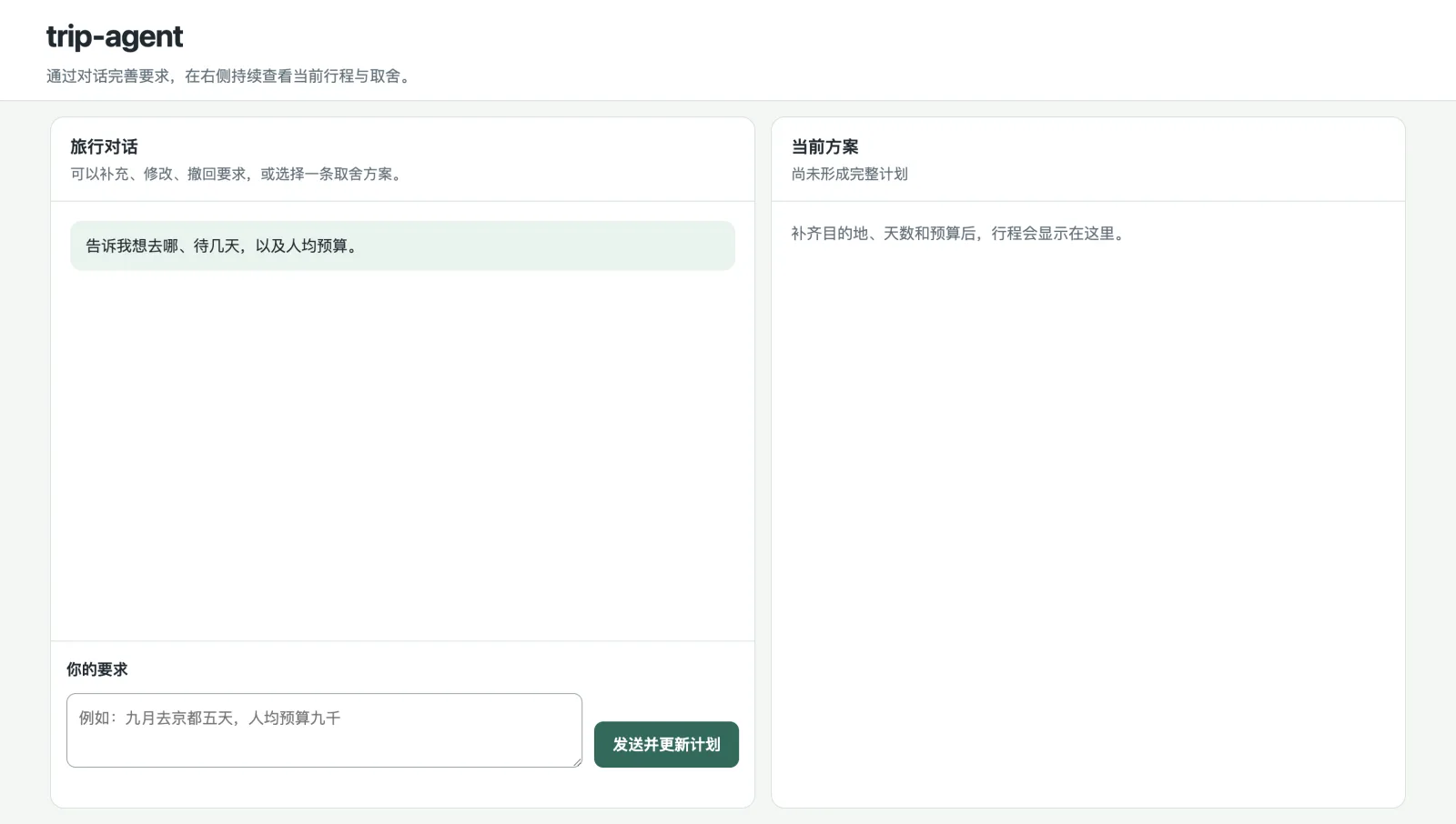1456x824 pixels.
Task: Select the 当前方案 panel heading
Action: coord(824,146)
